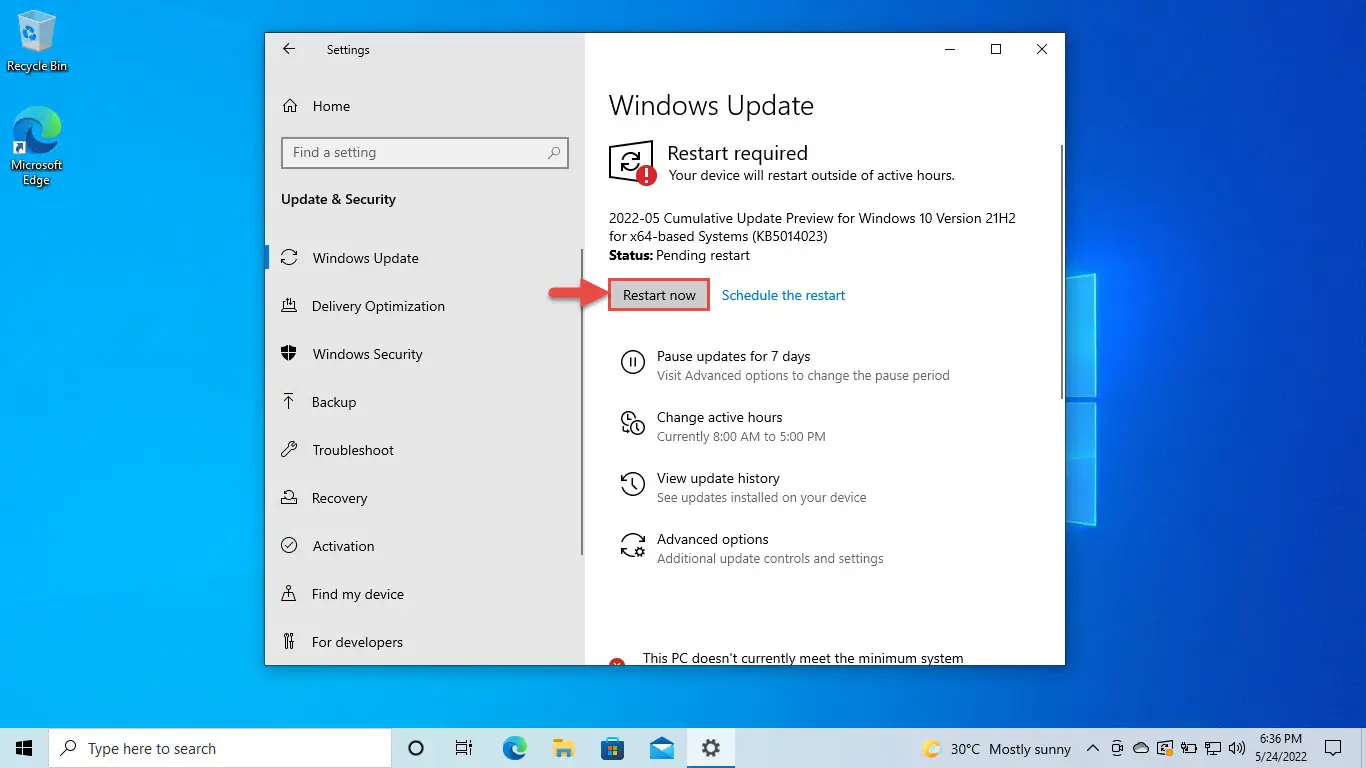Screen dimensions: 1366x768
Task: Click the history clock icon
Action: tap(632, 484)
